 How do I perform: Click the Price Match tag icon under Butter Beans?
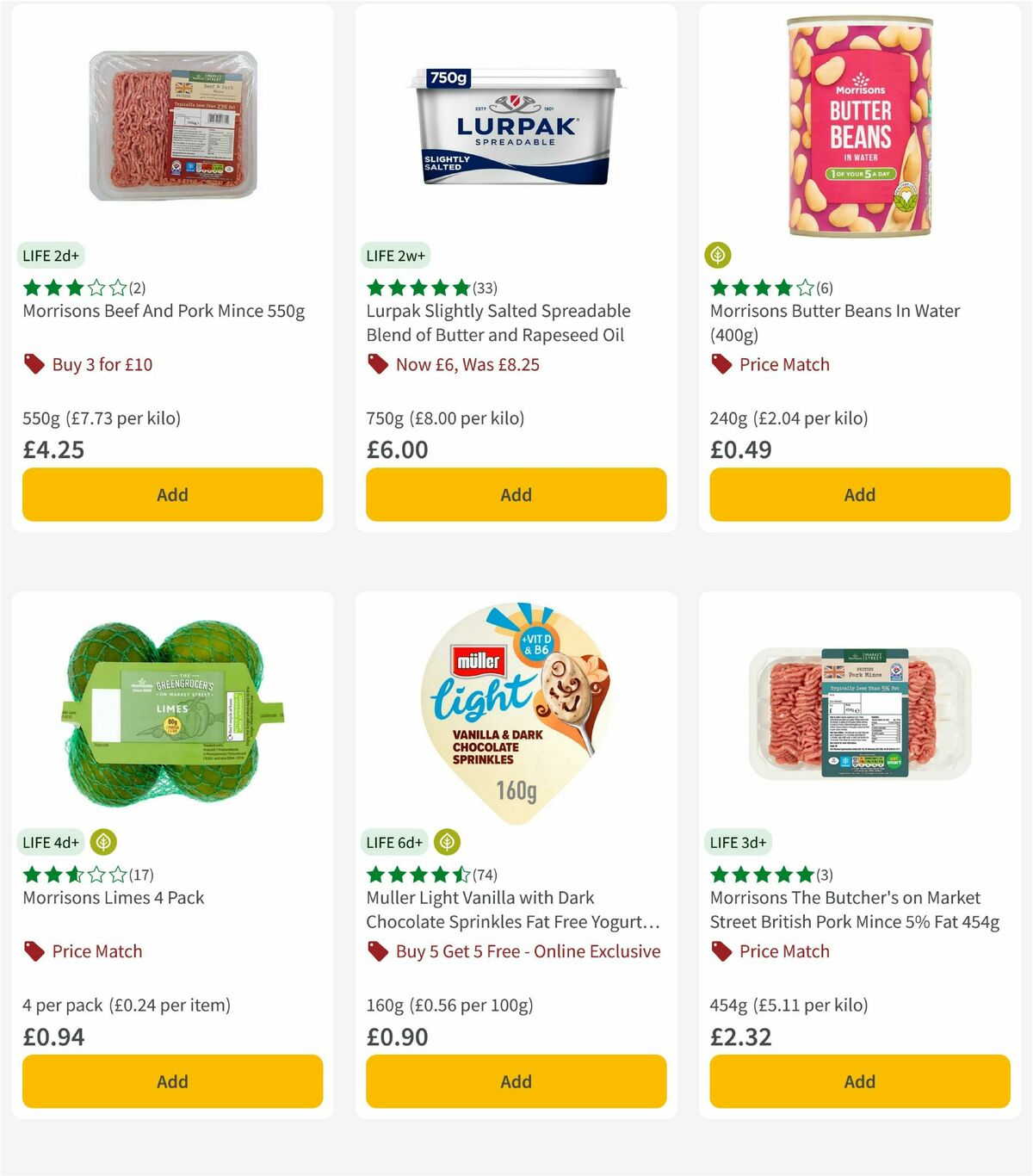point(721,364)
